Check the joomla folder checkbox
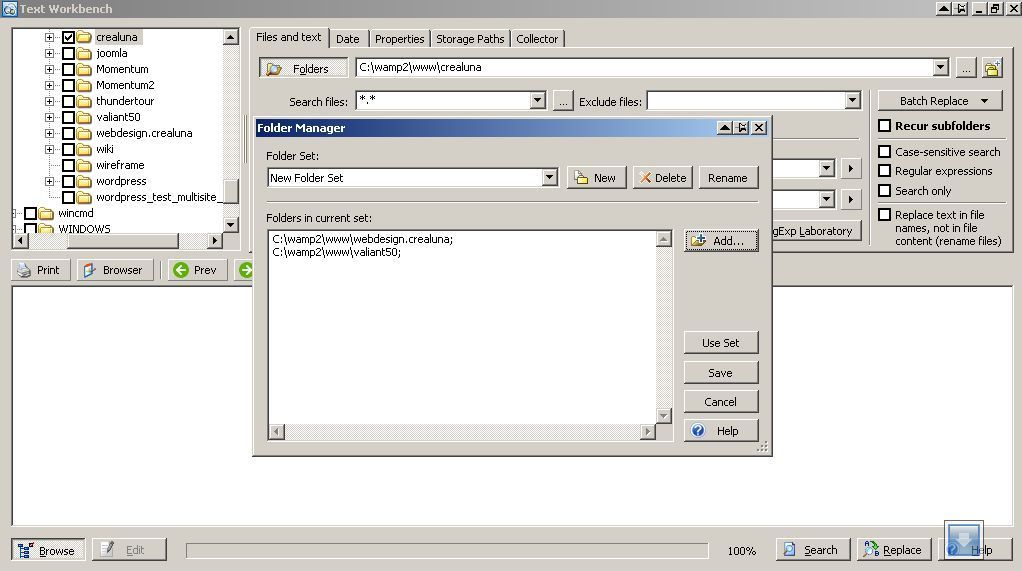The width and height of the screenshot is (1022, 571). pyautogui.click(x=68, y=53)
